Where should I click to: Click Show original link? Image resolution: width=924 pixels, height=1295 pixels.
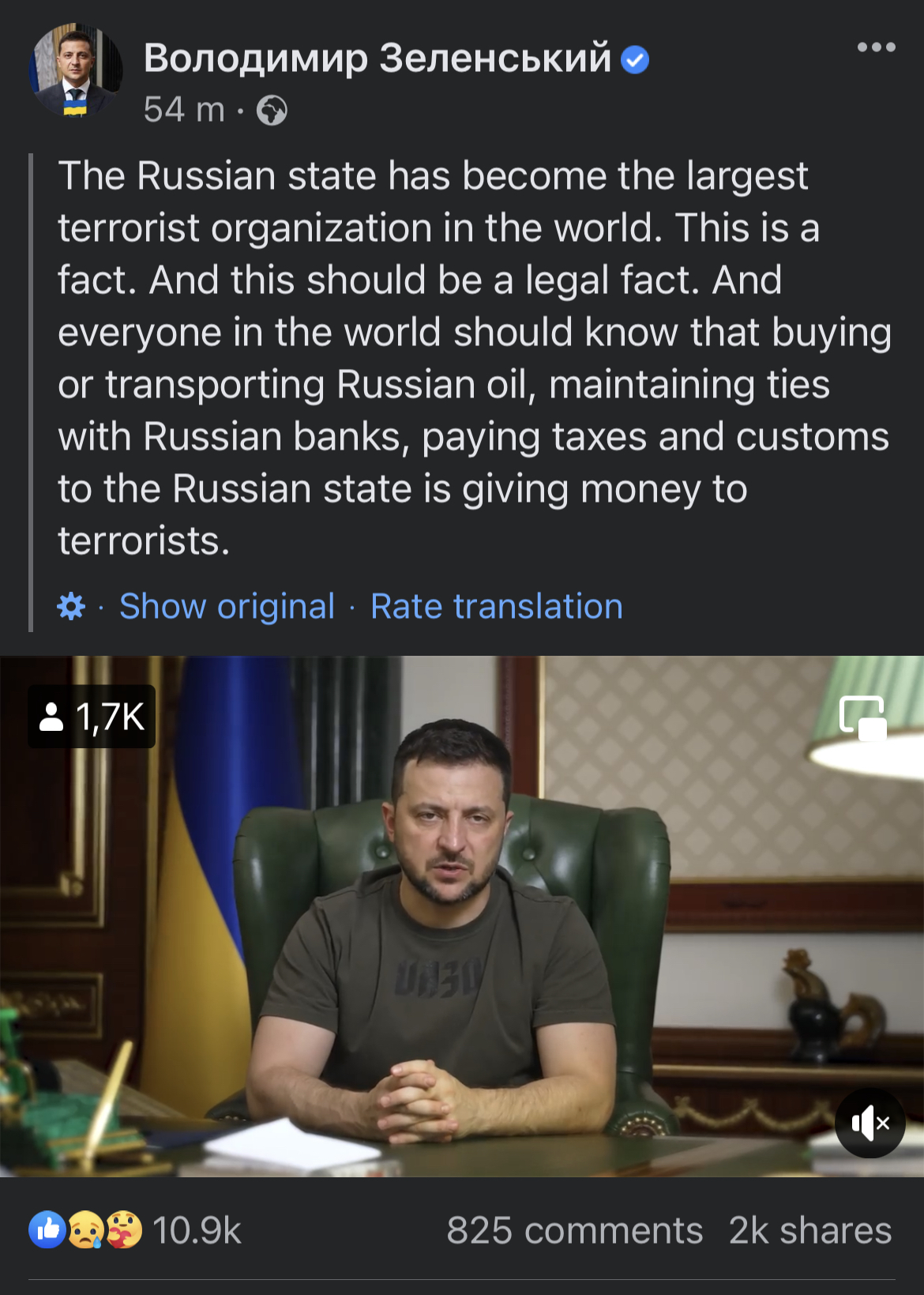click(227, 606)
